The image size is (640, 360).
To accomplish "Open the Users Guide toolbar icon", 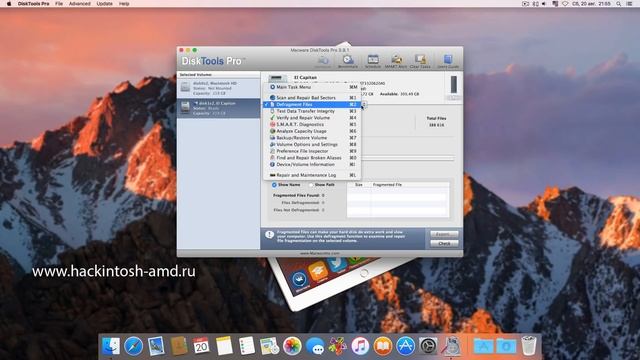I will [x=448, y=61].
